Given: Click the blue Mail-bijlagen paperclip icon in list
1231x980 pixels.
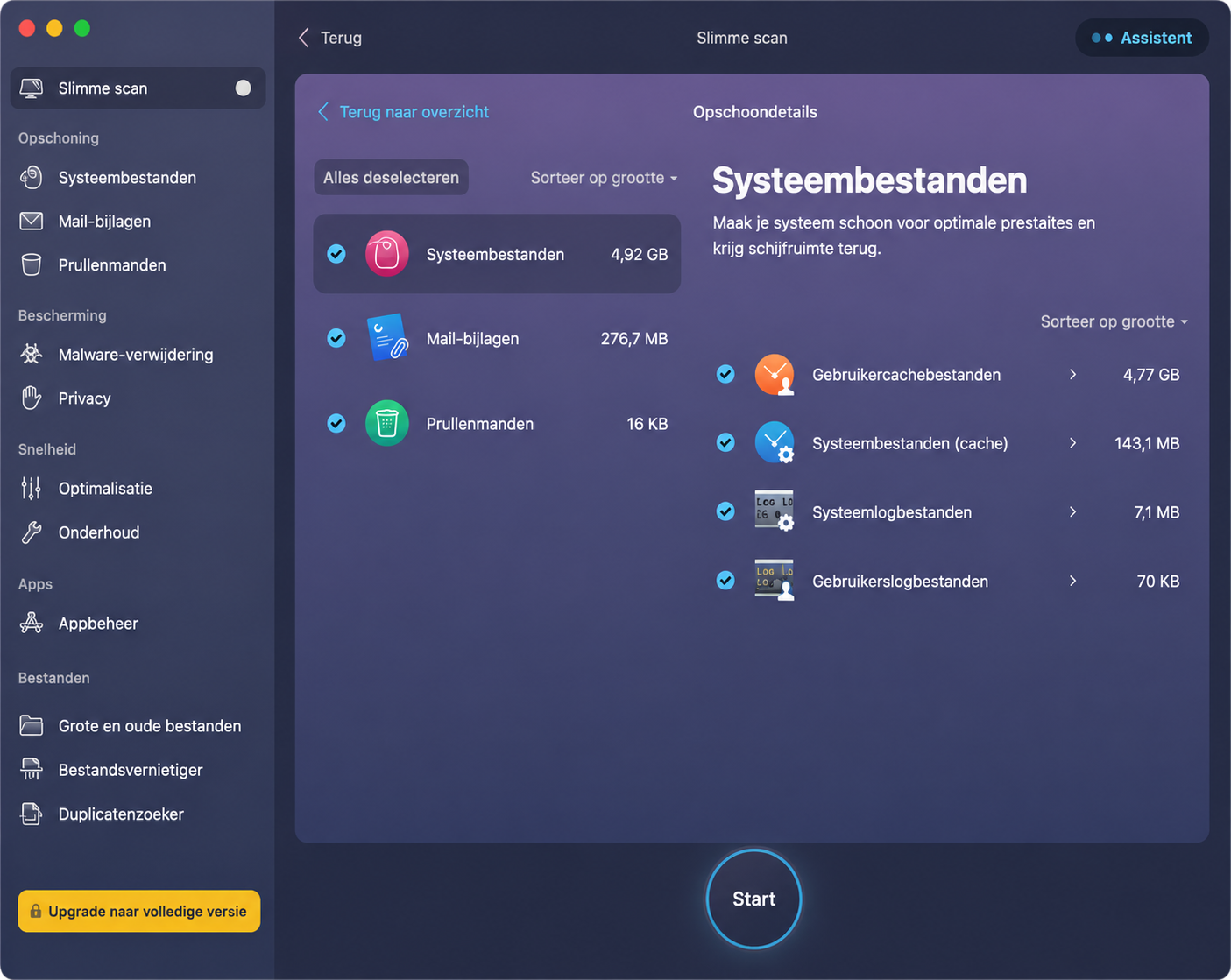Looking at the screenshot, I should click(387, 338).
